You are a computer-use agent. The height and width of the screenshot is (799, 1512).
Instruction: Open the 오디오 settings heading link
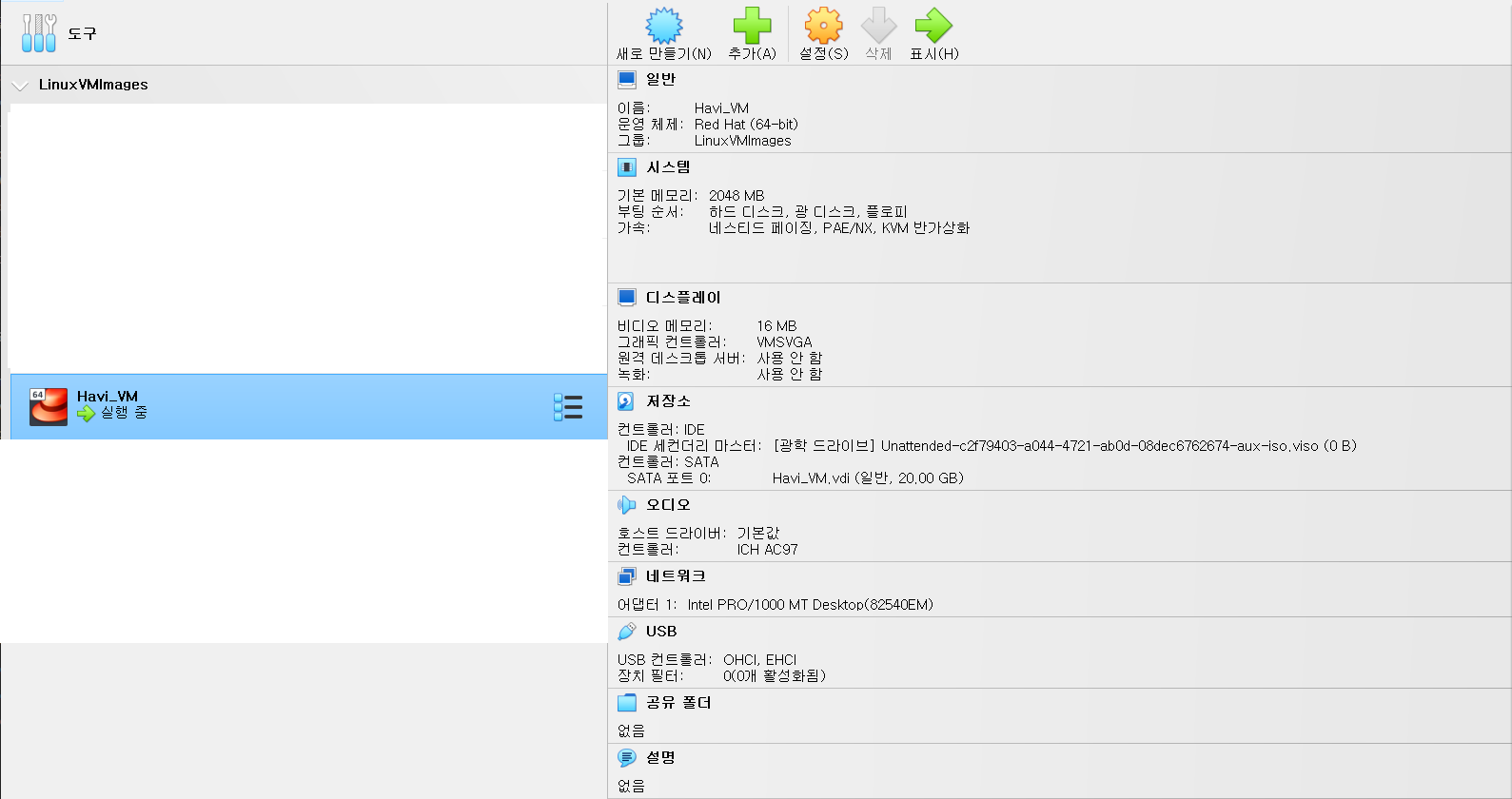coord(668,505)
